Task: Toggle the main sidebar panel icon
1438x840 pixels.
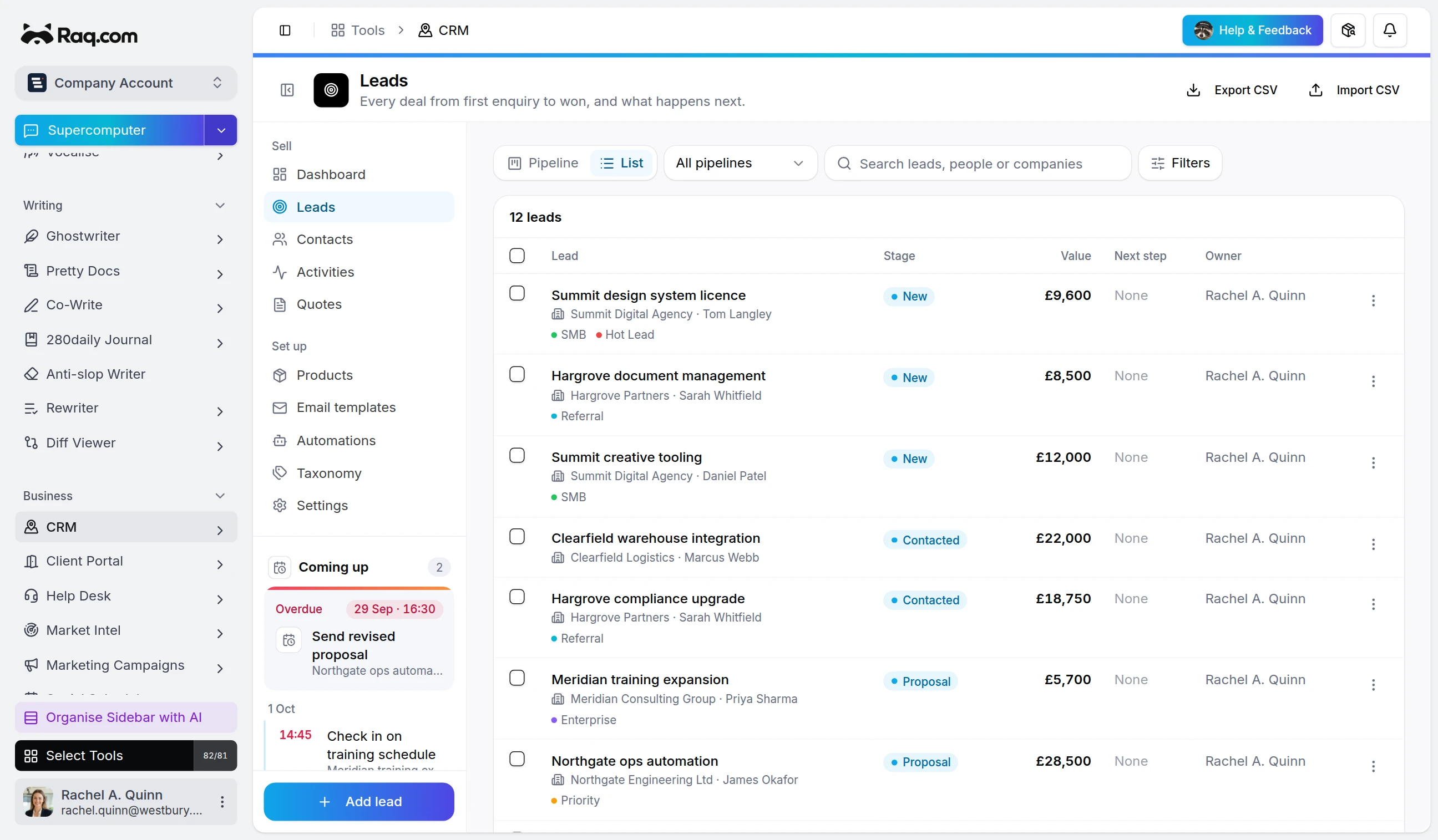Action: (285, 30)
